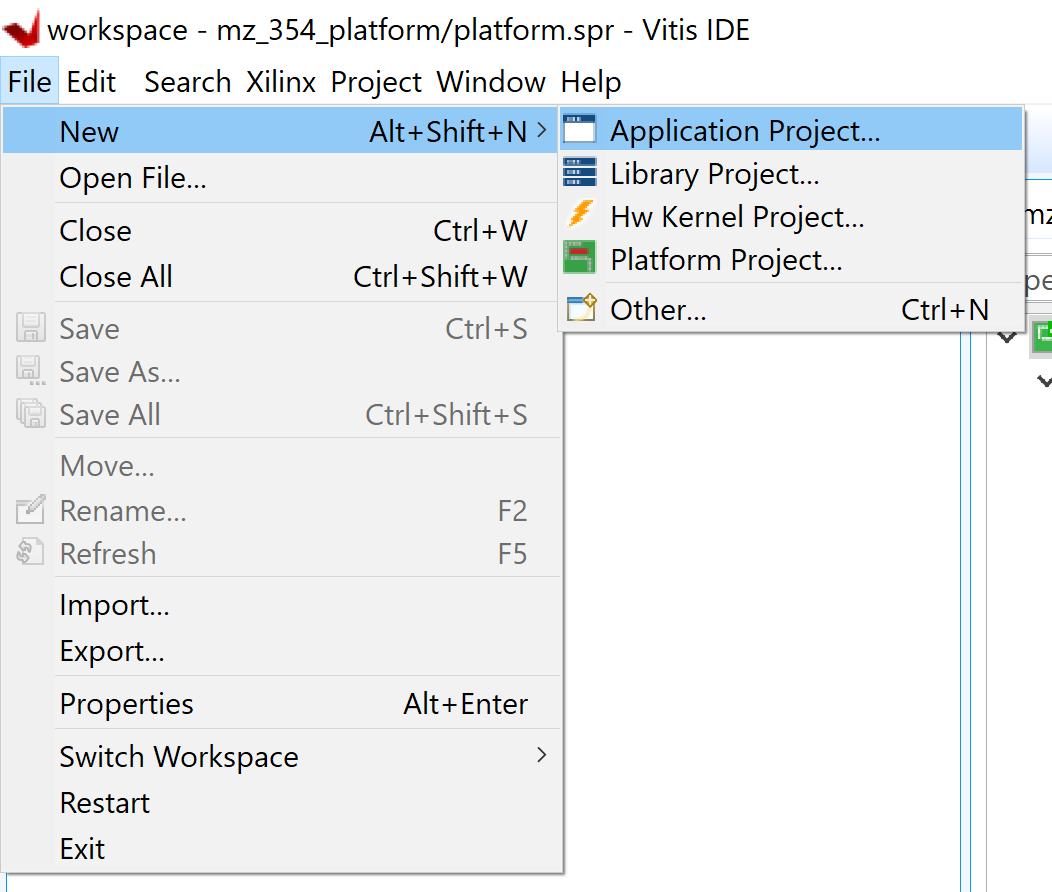The height and width of the screenshot is (892, 1052).
Task: Click the Vitis logo in the title bar
Action: 22,27
